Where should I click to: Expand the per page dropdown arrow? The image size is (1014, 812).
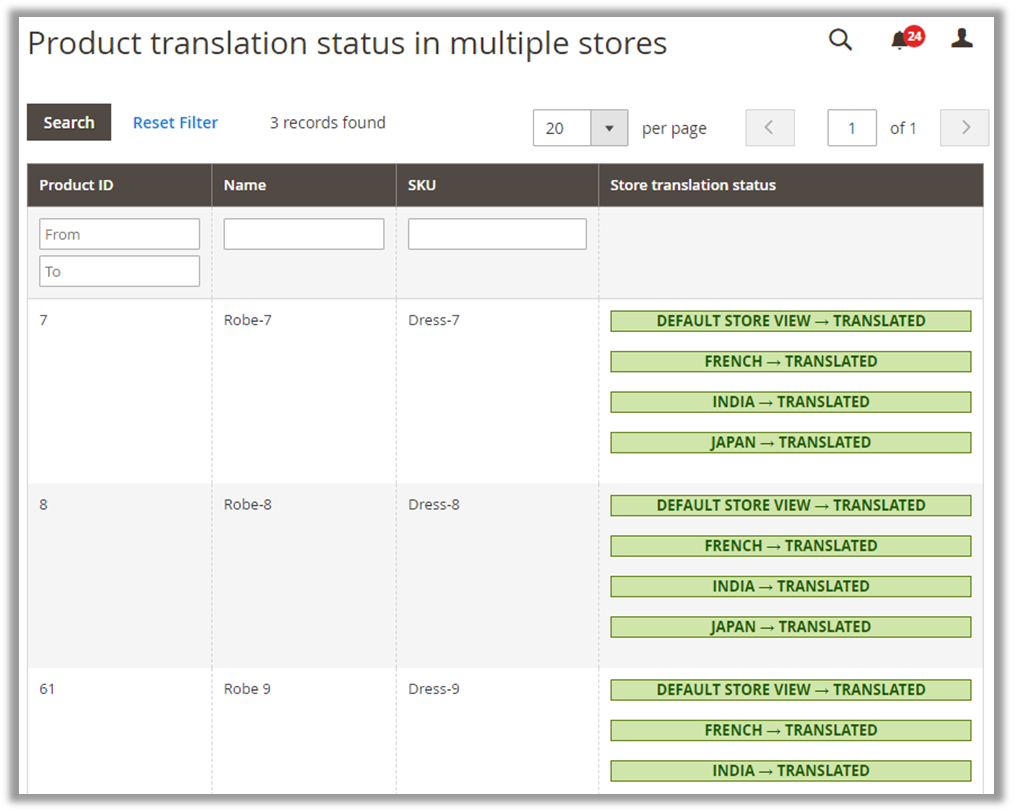pos(609,128)
